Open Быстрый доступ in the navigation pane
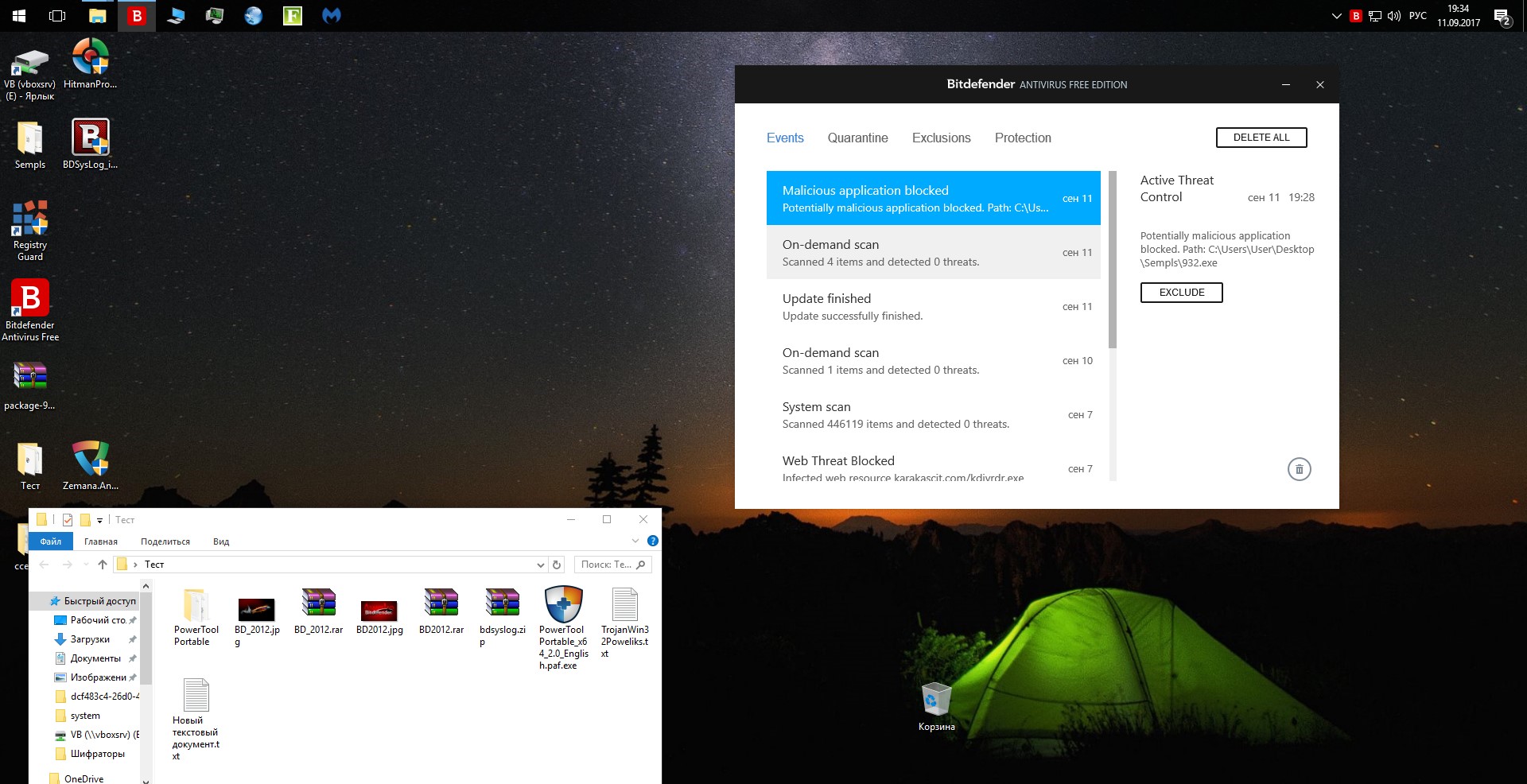1527x784 pixels. [99, 601]
